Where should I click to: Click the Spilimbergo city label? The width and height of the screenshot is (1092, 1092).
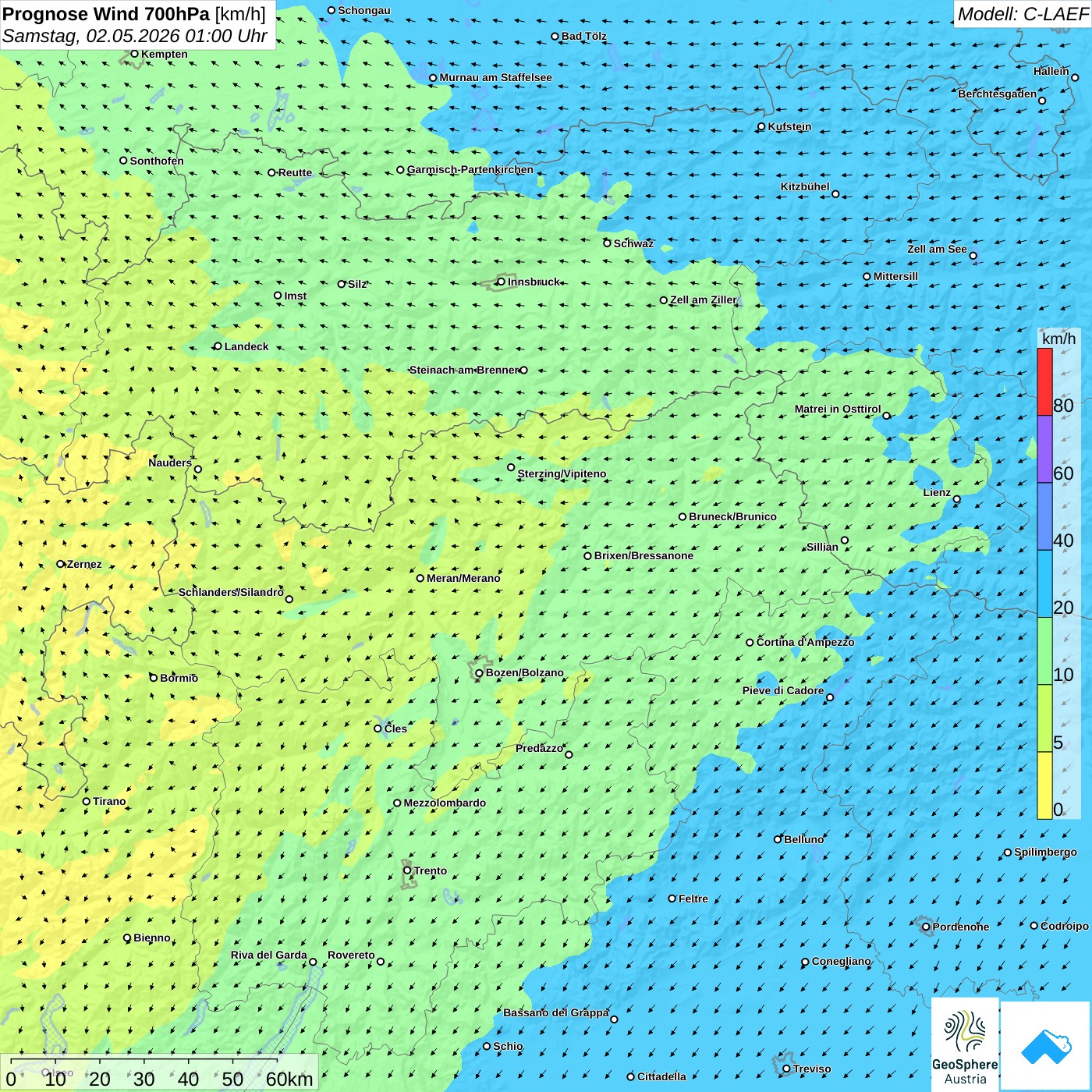click(1045, 852)
